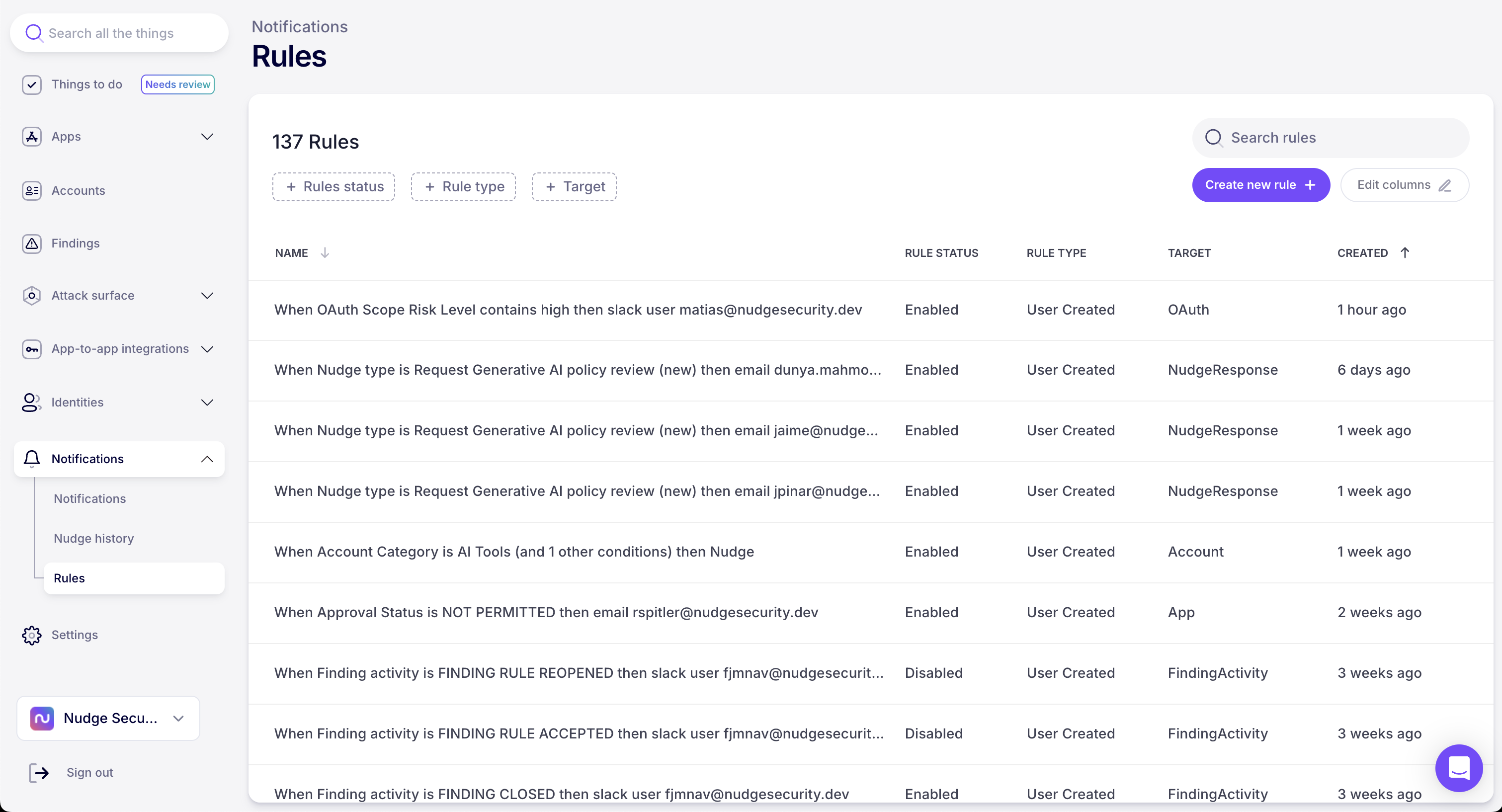The height and width of the screenshot is (812, 1502).
Task: Expand the Apps section chevron
Action: (x=207, y=136)
